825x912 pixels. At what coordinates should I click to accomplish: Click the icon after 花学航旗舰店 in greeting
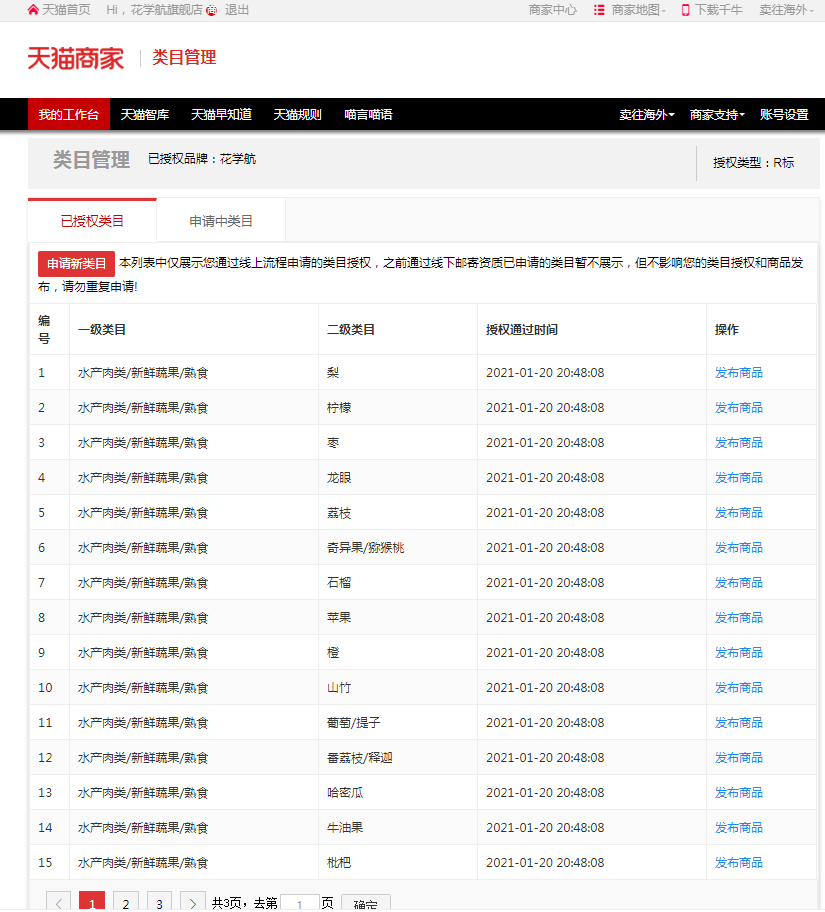212,10
